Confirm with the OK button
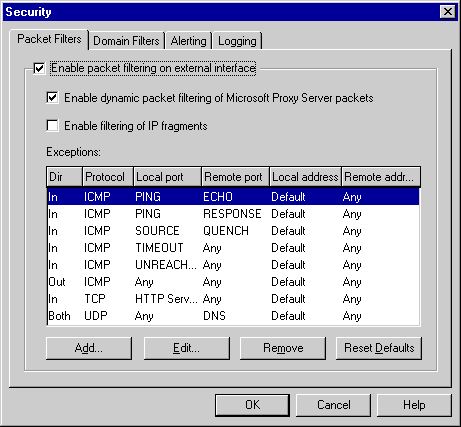Viewport: 461px width, 427px height. [x=252, y=405]
